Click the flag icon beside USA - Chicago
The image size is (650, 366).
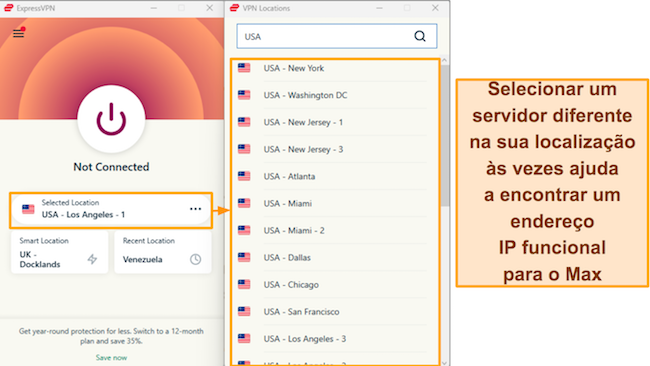244,284
